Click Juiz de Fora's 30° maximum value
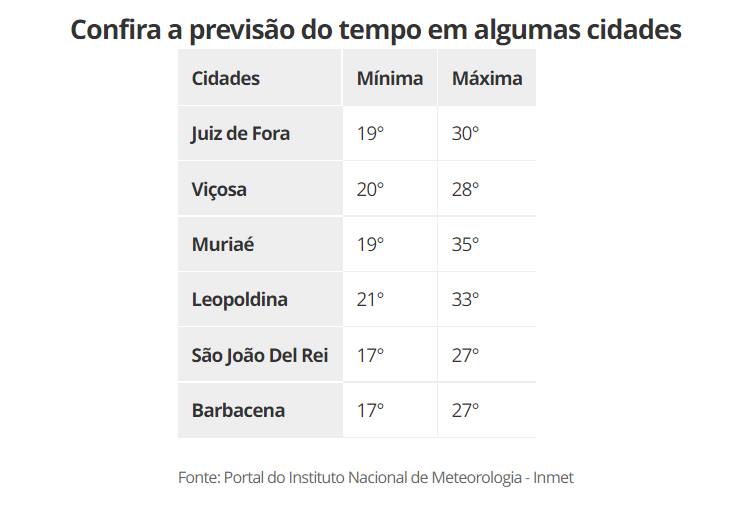Image resolution: width=755 pixels, height=515 pixels. pos(465,133)
